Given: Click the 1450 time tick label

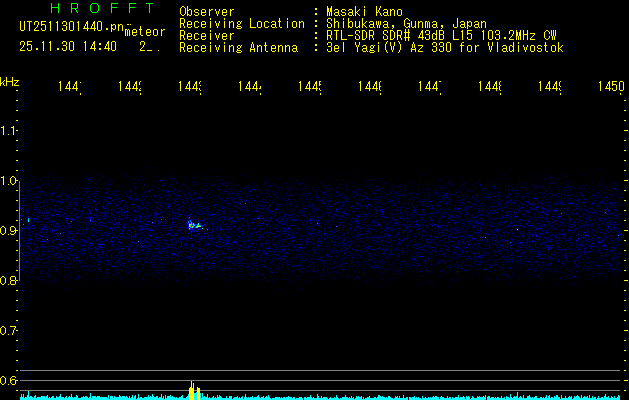Looking at the screenshot, I should (611, 88).
